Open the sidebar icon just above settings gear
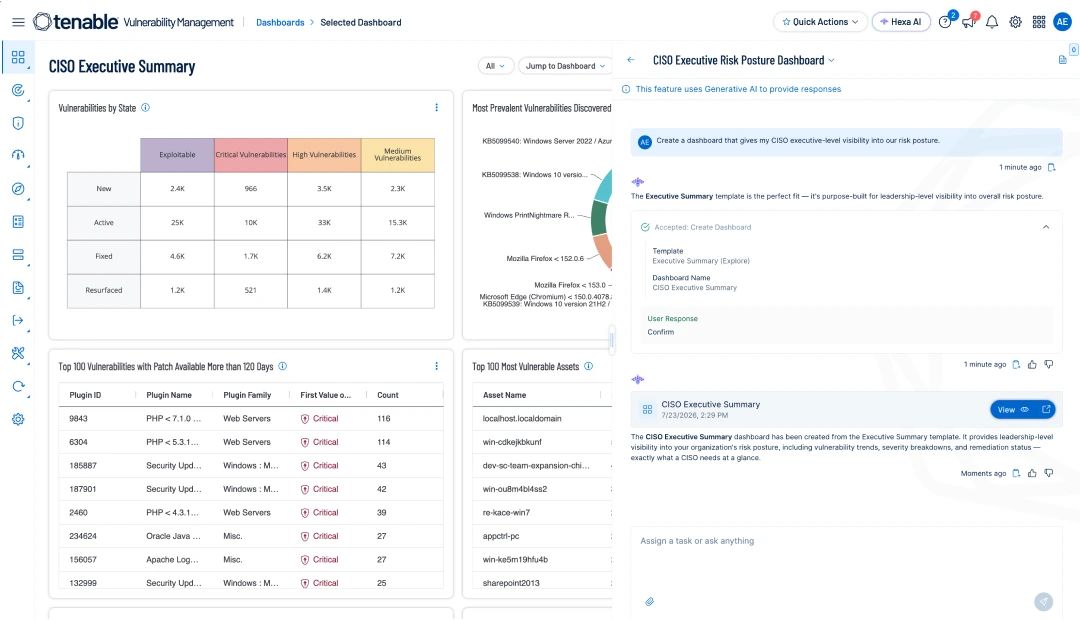The image size is (1080, 620). [18, 386]
